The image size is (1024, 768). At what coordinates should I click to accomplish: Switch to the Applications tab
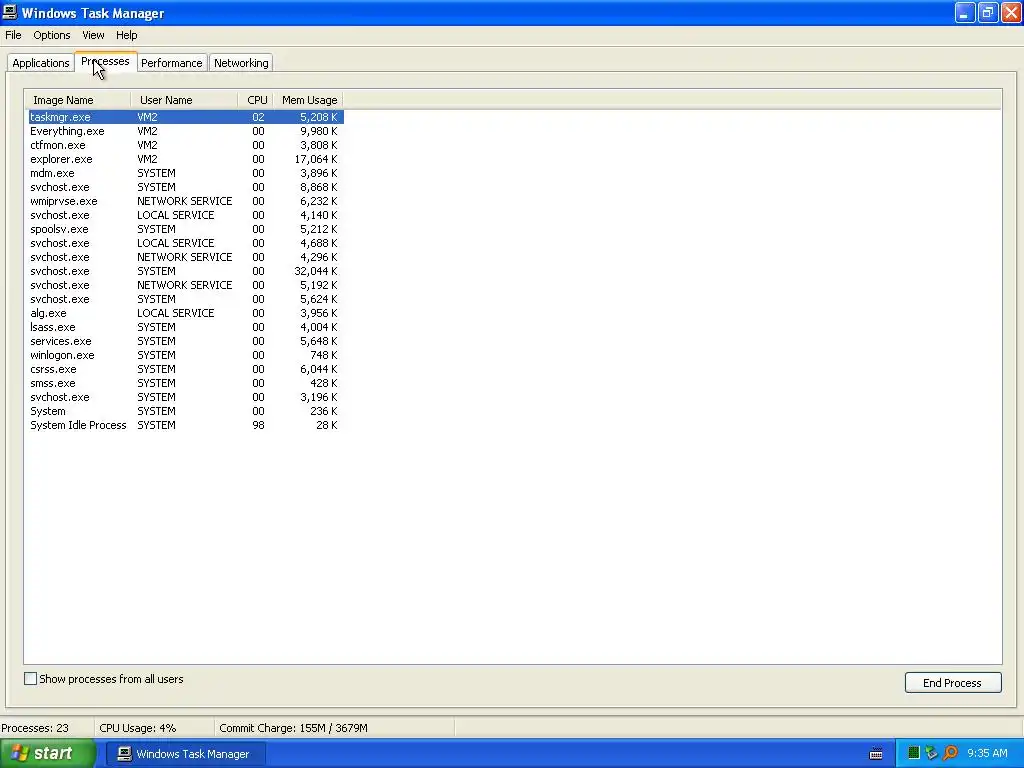coord(40,63)
